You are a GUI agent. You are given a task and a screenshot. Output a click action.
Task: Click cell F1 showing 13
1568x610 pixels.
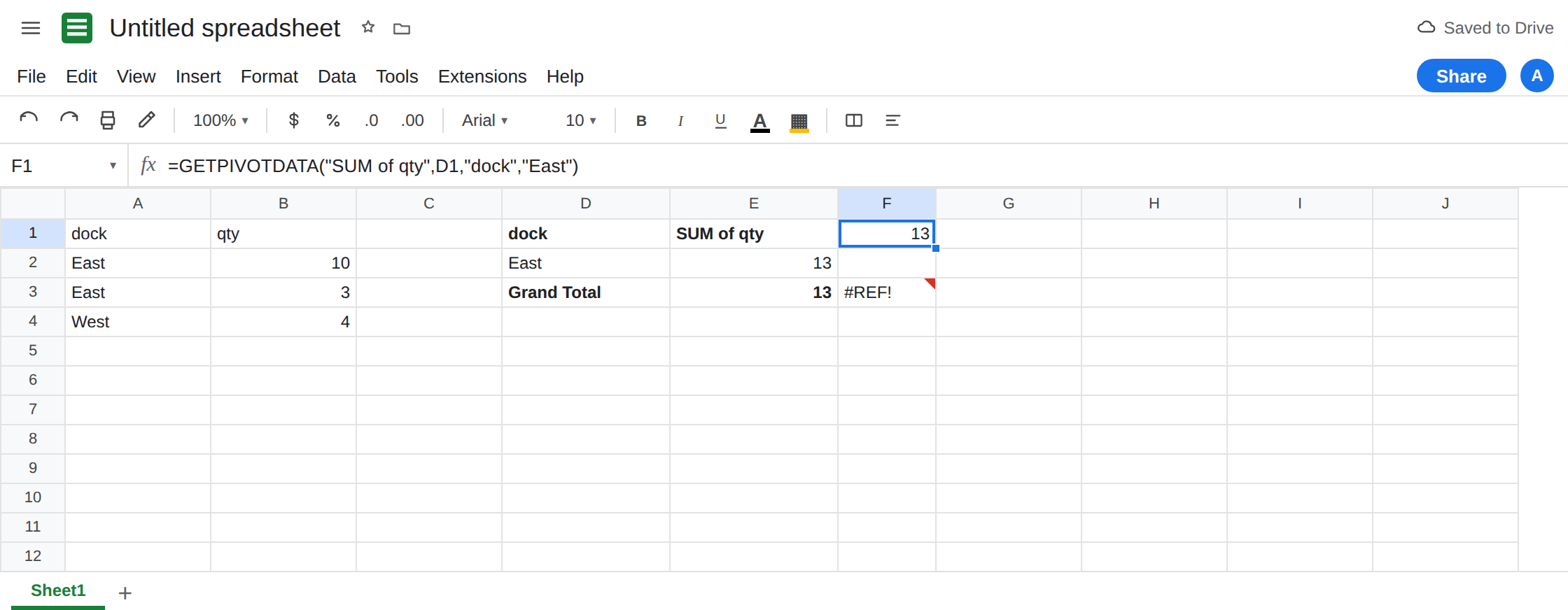(887, 234)
